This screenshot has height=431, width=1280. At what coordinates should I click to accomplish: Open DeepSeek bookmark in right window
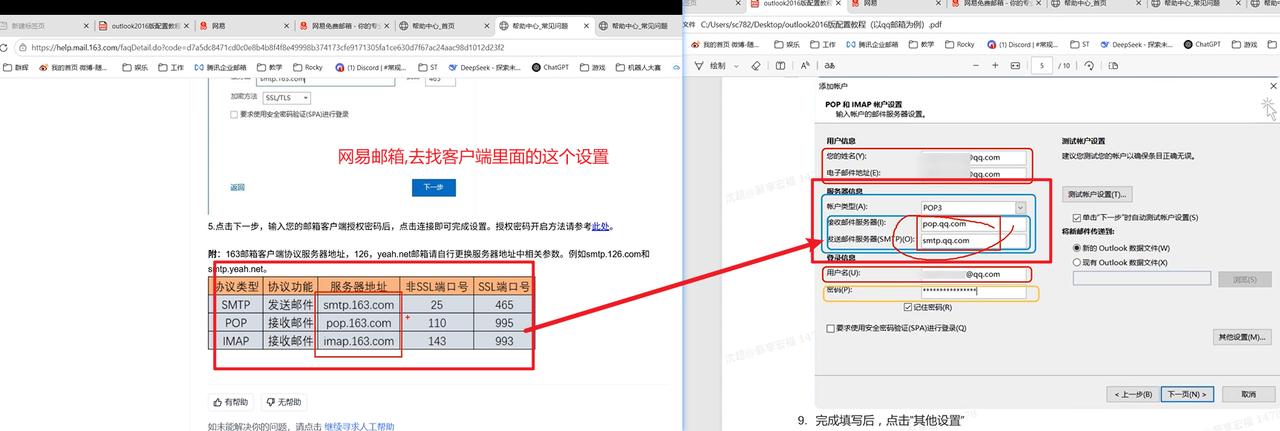tap(1137, 44)
